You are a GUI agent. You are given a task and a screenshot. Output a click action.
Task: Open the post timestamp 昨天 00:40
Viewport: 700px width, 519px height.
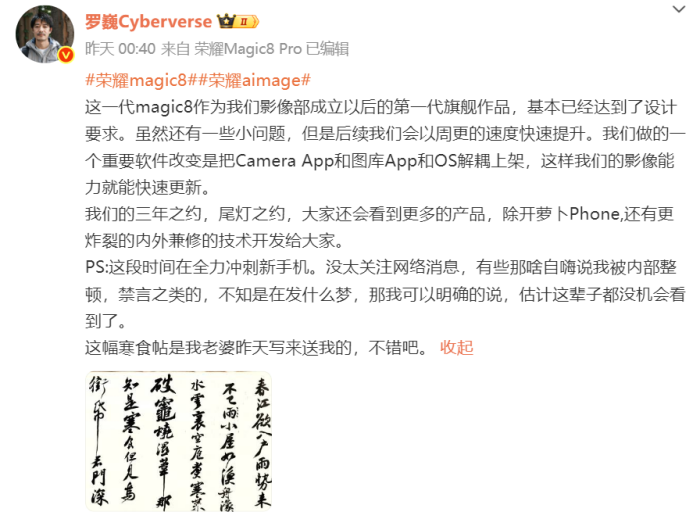pyautogui.click(x=120, y=49)
